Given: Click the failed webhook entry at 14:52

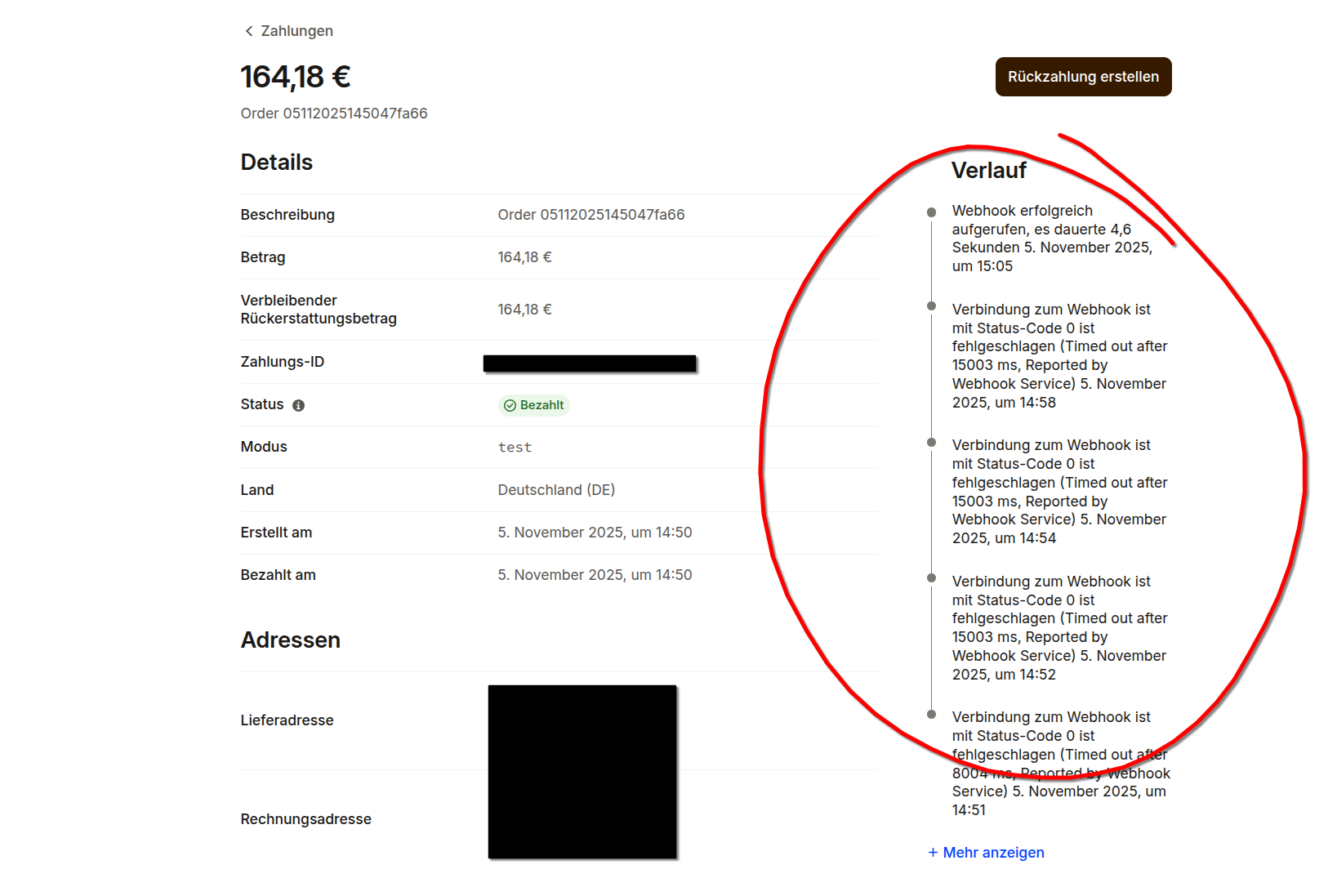Looking at the screenshot, I should [1059, 628].
